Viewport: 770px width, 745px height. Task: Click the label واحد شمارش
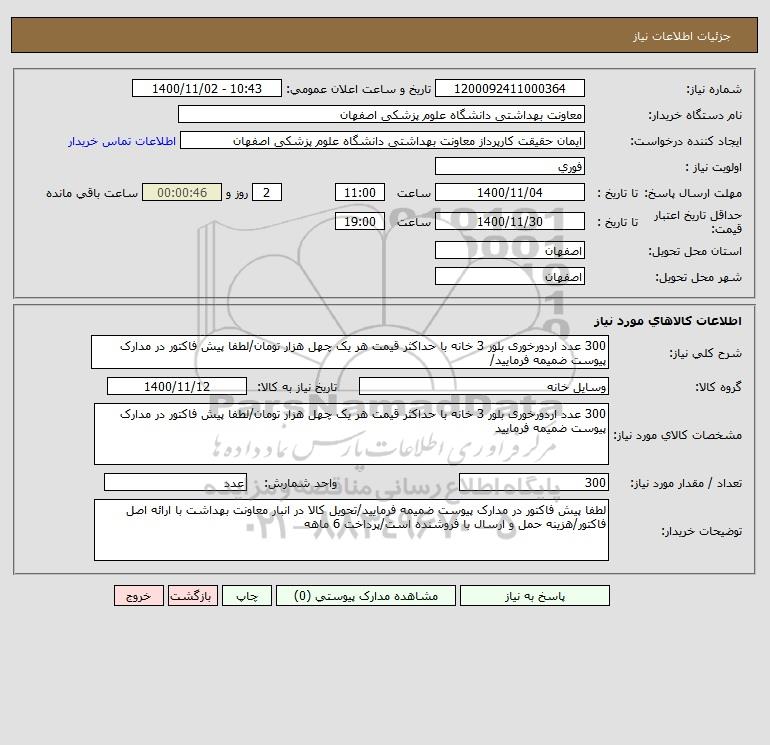pyautogui.click(x=301, y=483)
